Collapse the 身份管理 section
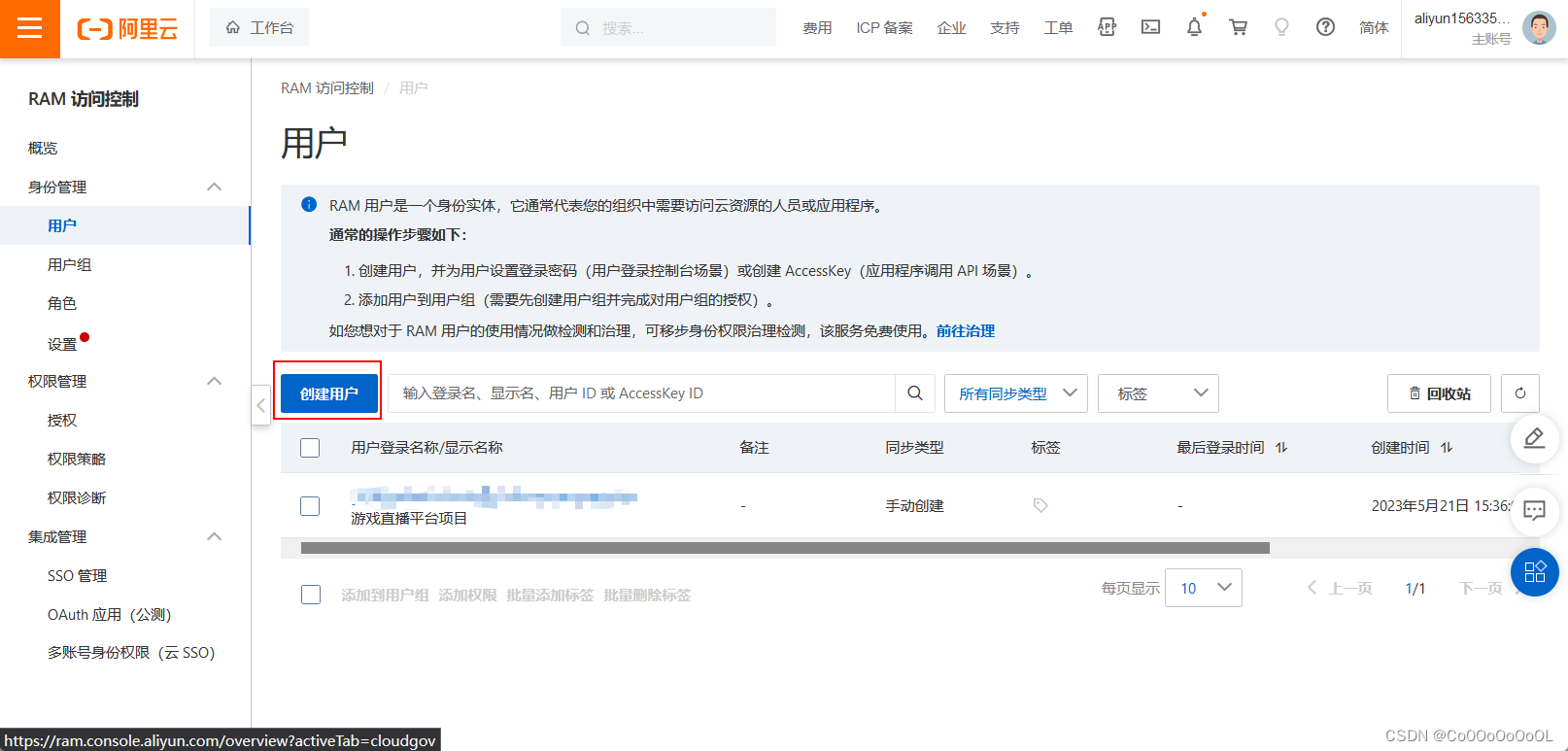Screen dimensions: 1568x751 click(215, 187)
